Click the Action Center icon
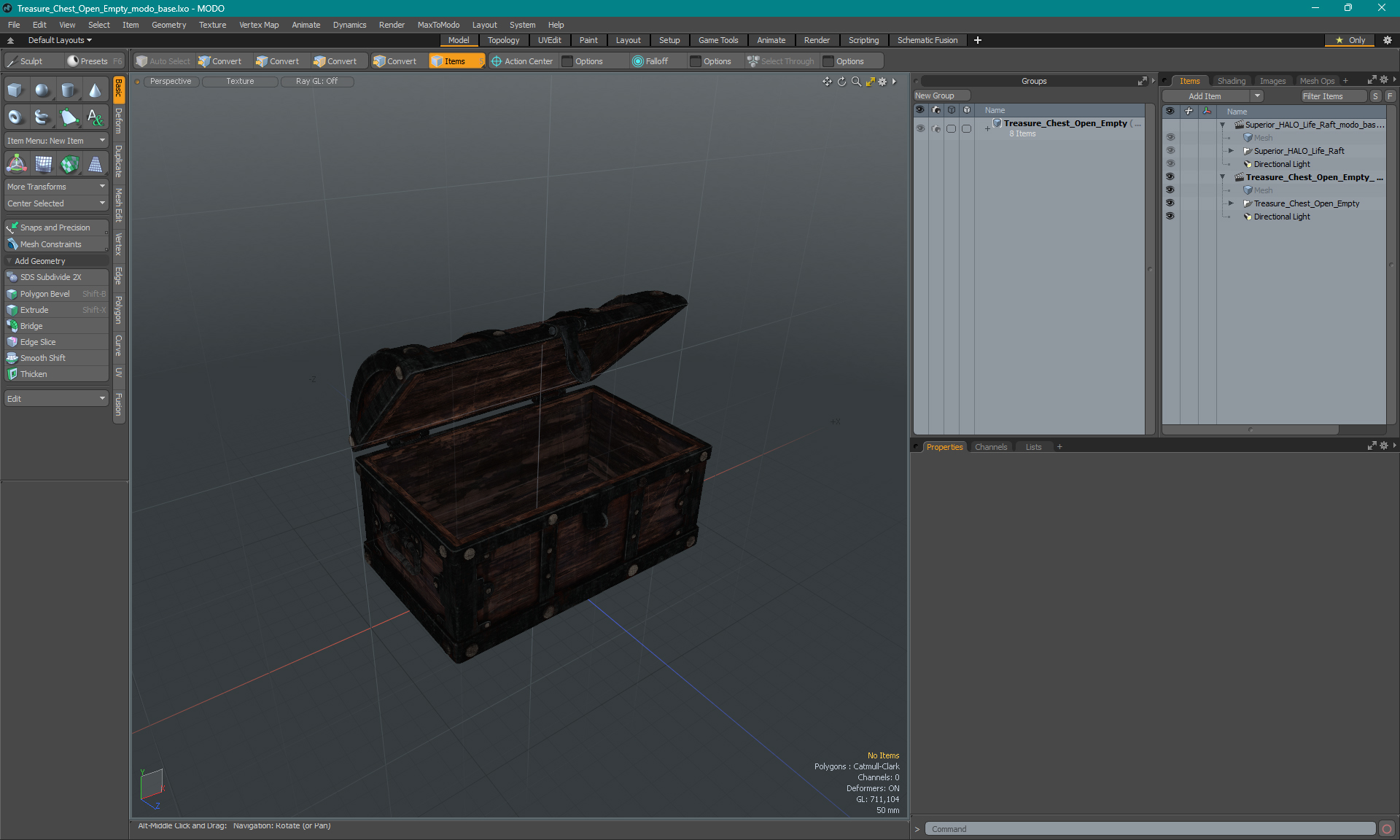Image resolution: width=1400 pixels, height=840 pixels. point(497,61)
